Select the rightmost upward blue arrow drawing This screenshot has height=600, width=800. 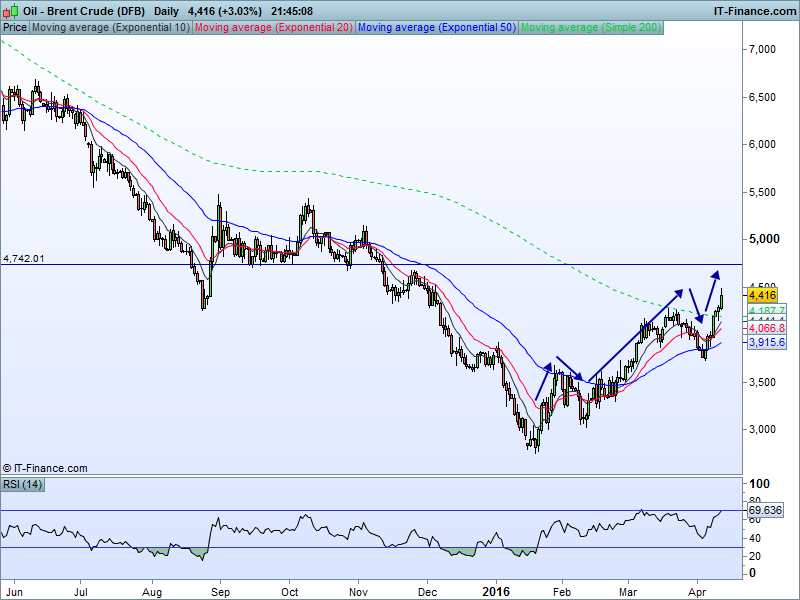tap(710, 288)
